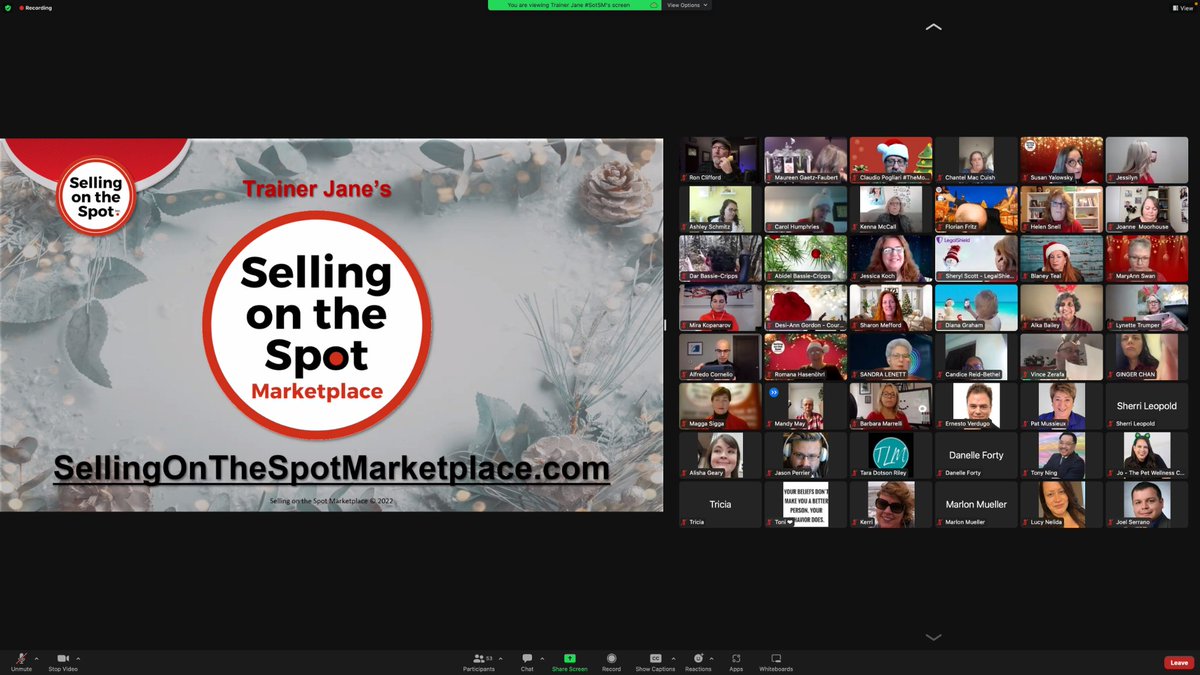Select Danelle Forty's name tile
The width and height of the screenshot is (1200, 675).
(977, 455)
